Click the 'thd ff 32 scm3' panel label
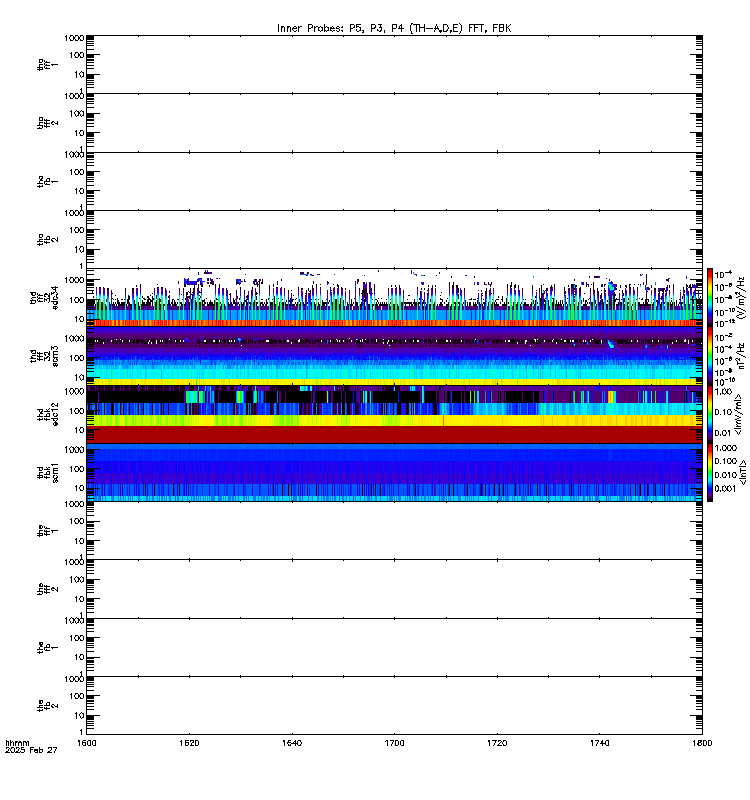 pyautogui.click(x=44, y=356)
